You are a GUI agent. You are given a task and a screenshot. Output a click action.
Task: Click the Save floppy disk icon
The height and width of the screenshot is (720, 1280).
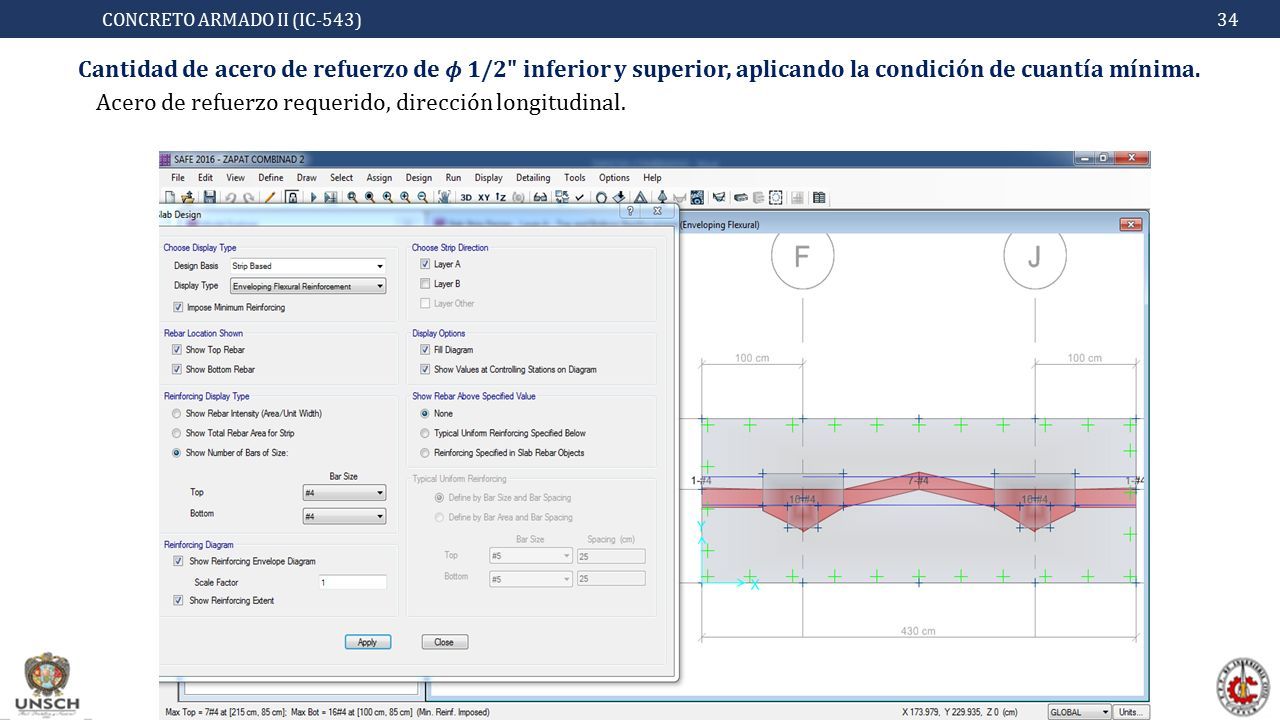click(209, 197)
